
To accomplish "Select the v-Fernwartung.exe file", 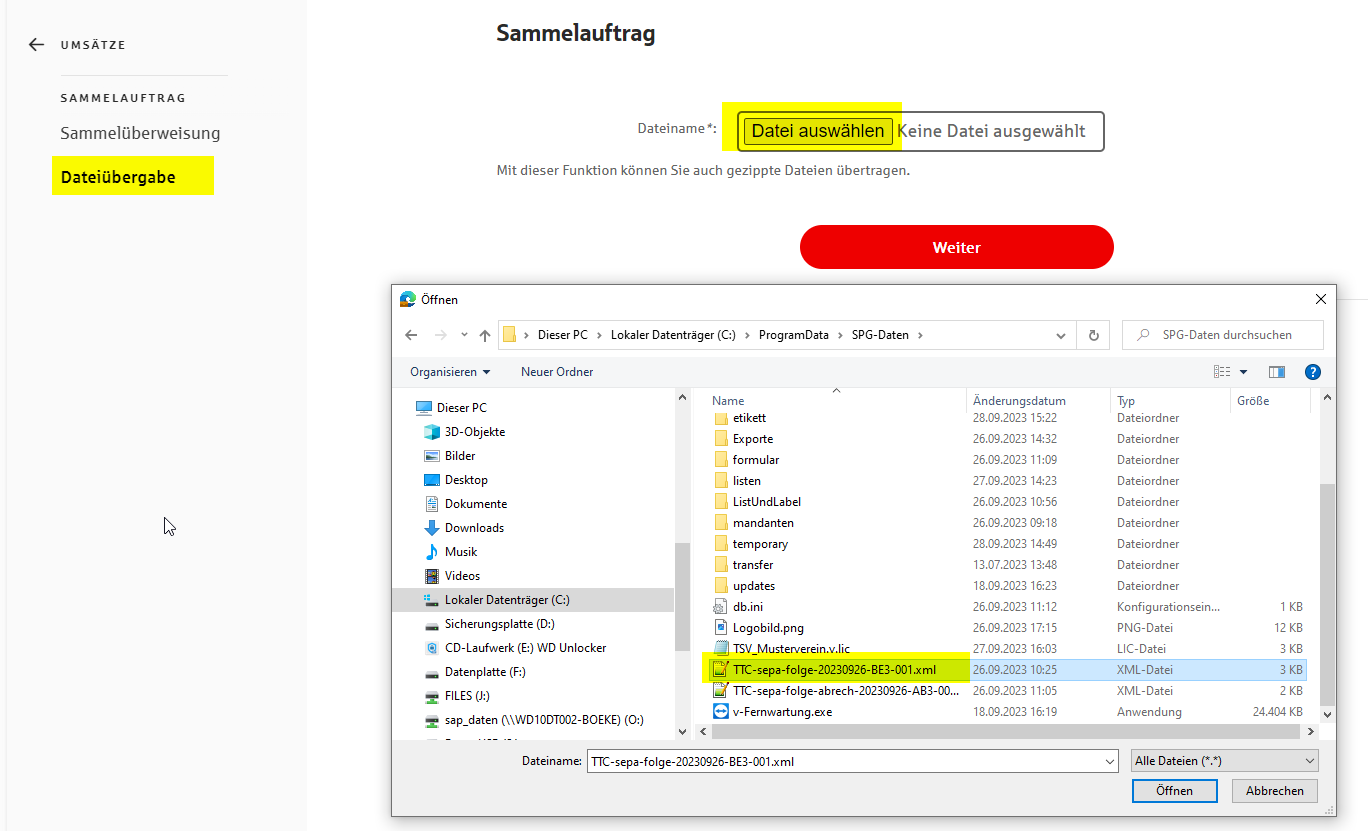I will pos(781,712).
